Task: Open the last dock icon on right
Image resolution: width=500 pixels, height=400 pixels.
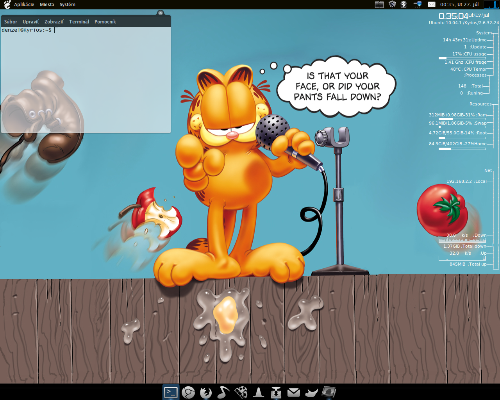Action: click(329, 392)
